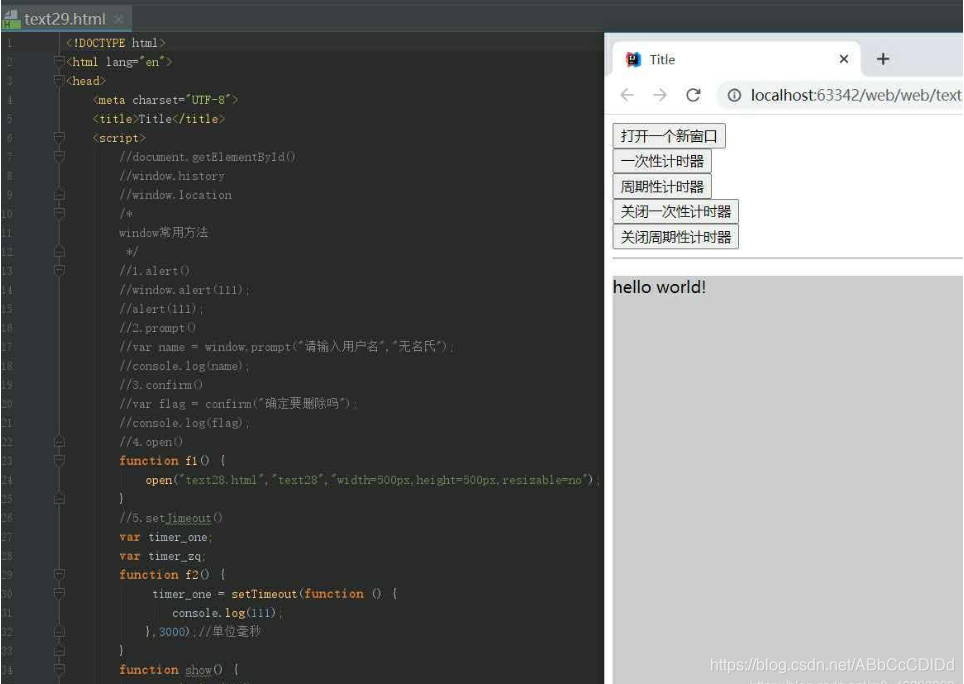964x684 pixels.
Task: Click the //window.alert(111); comment
Action: 184,289
